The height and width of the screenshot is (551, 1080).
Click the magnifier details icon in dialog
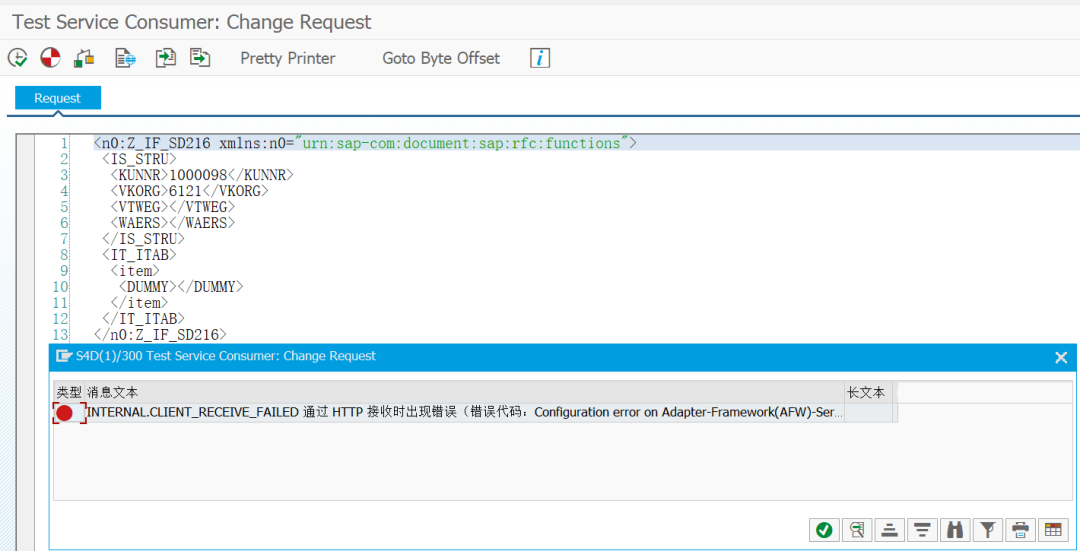pos(857,530)
